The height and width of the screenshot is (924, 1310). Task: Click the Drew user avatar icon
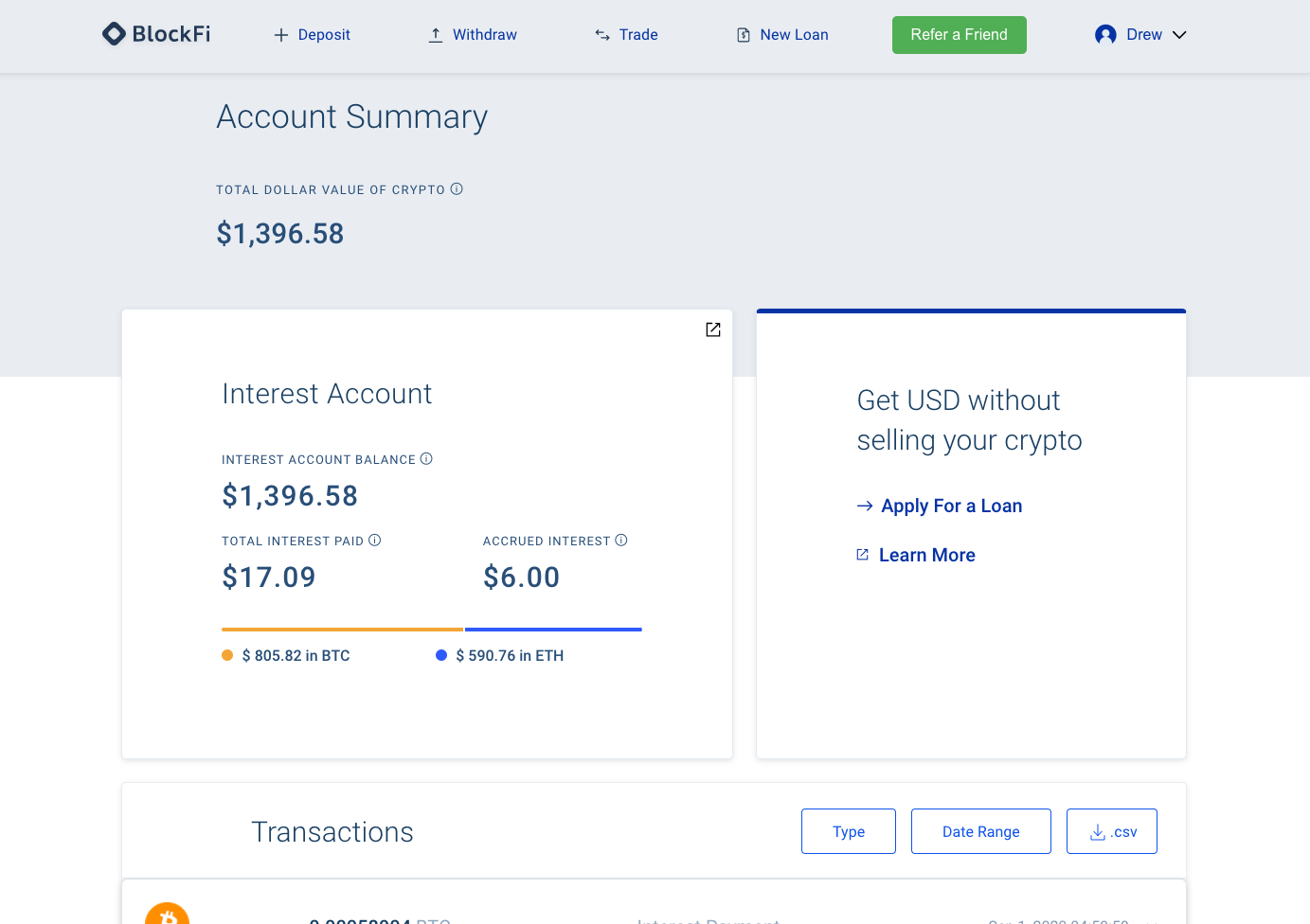point(1105,35)
